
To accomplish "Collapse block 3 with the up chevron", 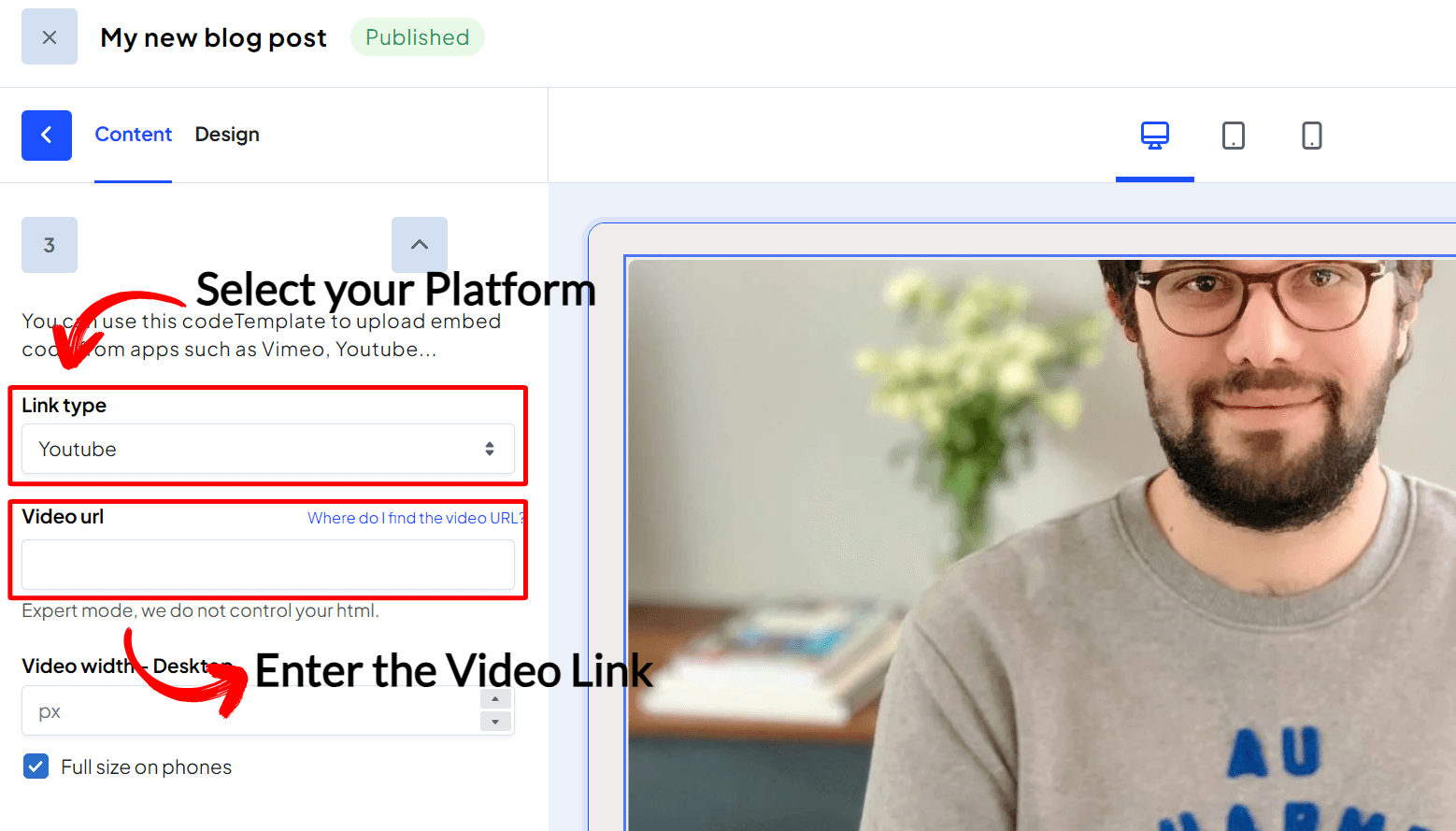I will 419,244.
